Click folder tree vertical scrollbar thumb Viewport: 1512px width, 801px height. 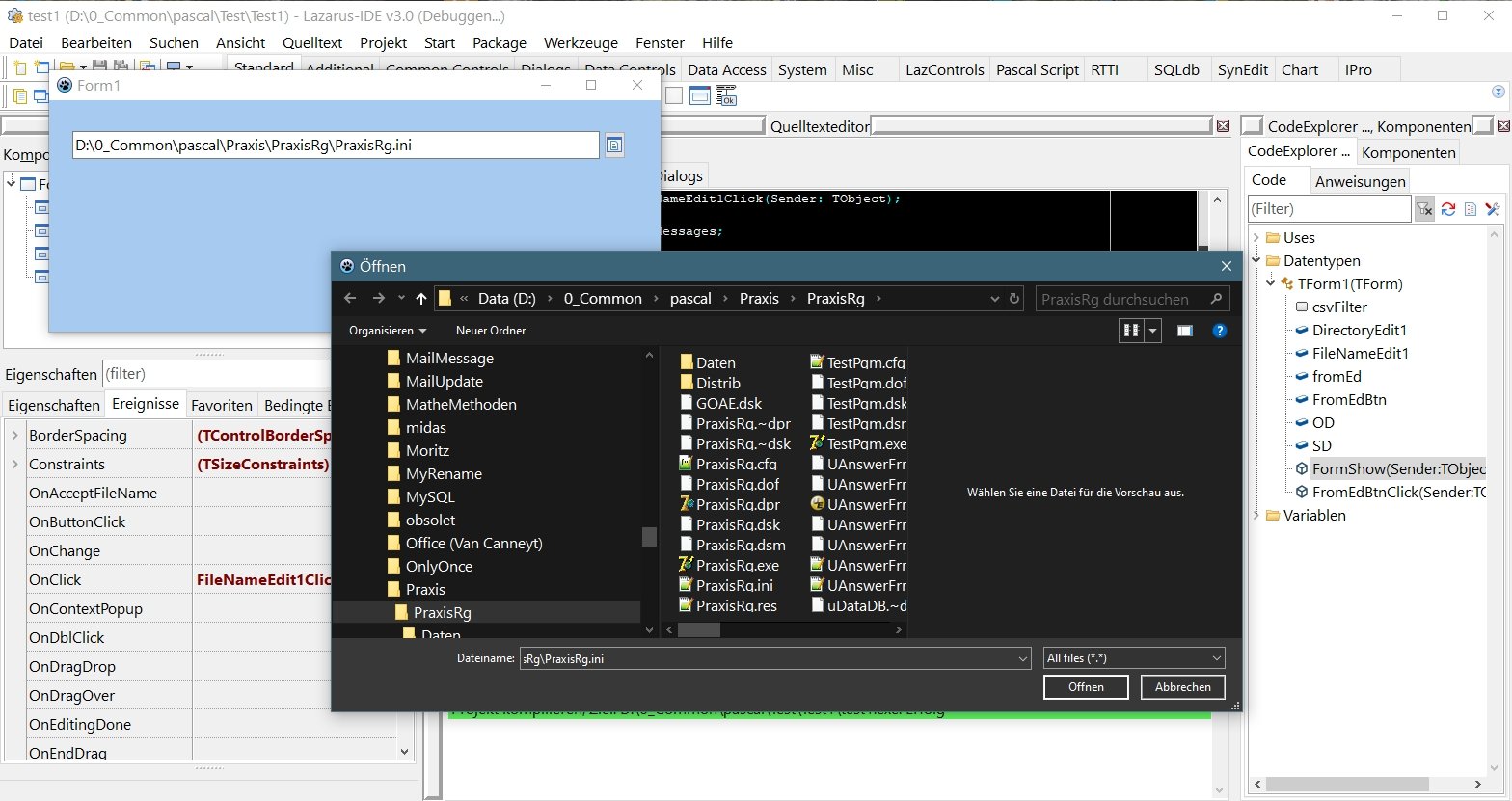(x=649, y=537)
